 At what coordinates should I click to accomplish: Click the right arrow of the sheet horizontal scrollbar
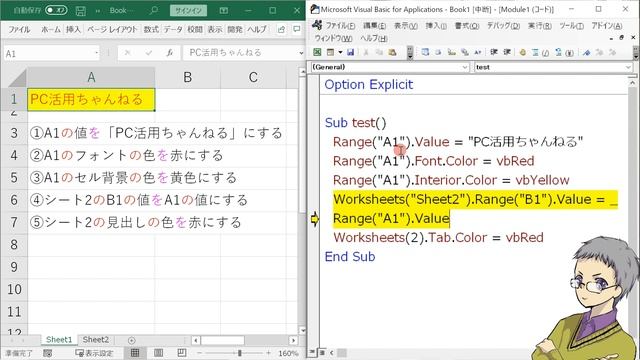293,340
